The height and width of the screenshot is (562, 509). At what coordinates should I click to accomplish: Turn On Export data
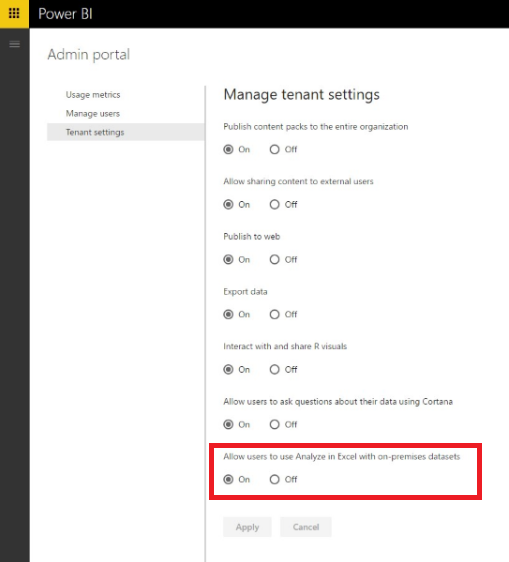pyautogui.click(x=228, y=315)
